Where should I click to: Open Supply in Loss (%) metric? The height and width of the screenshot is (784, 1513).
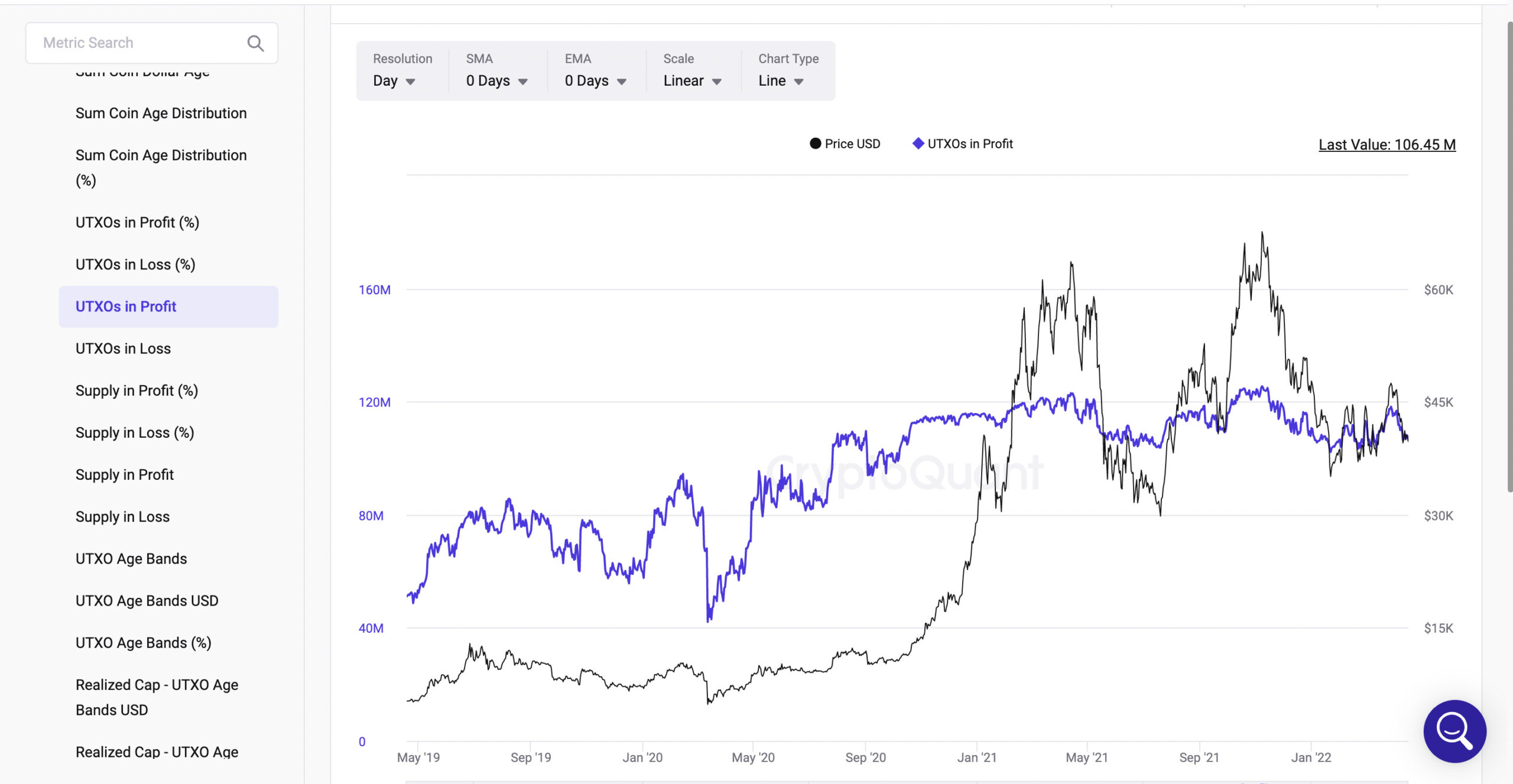pyautogui.click(x=135, y=432)
